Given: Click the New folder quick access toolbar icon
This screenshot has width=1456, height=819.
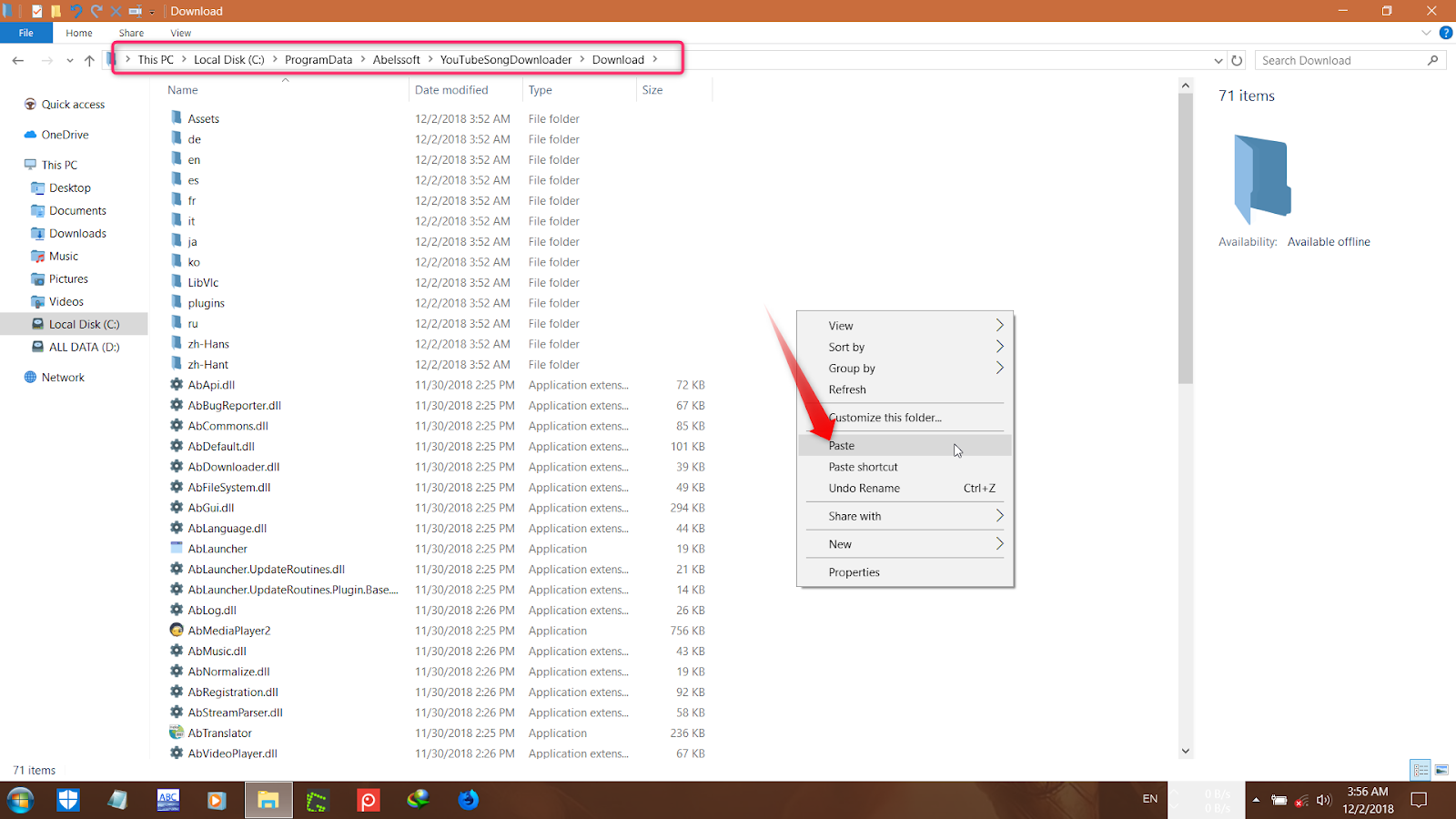Looking at the screenshot, I should coord(56,11).
